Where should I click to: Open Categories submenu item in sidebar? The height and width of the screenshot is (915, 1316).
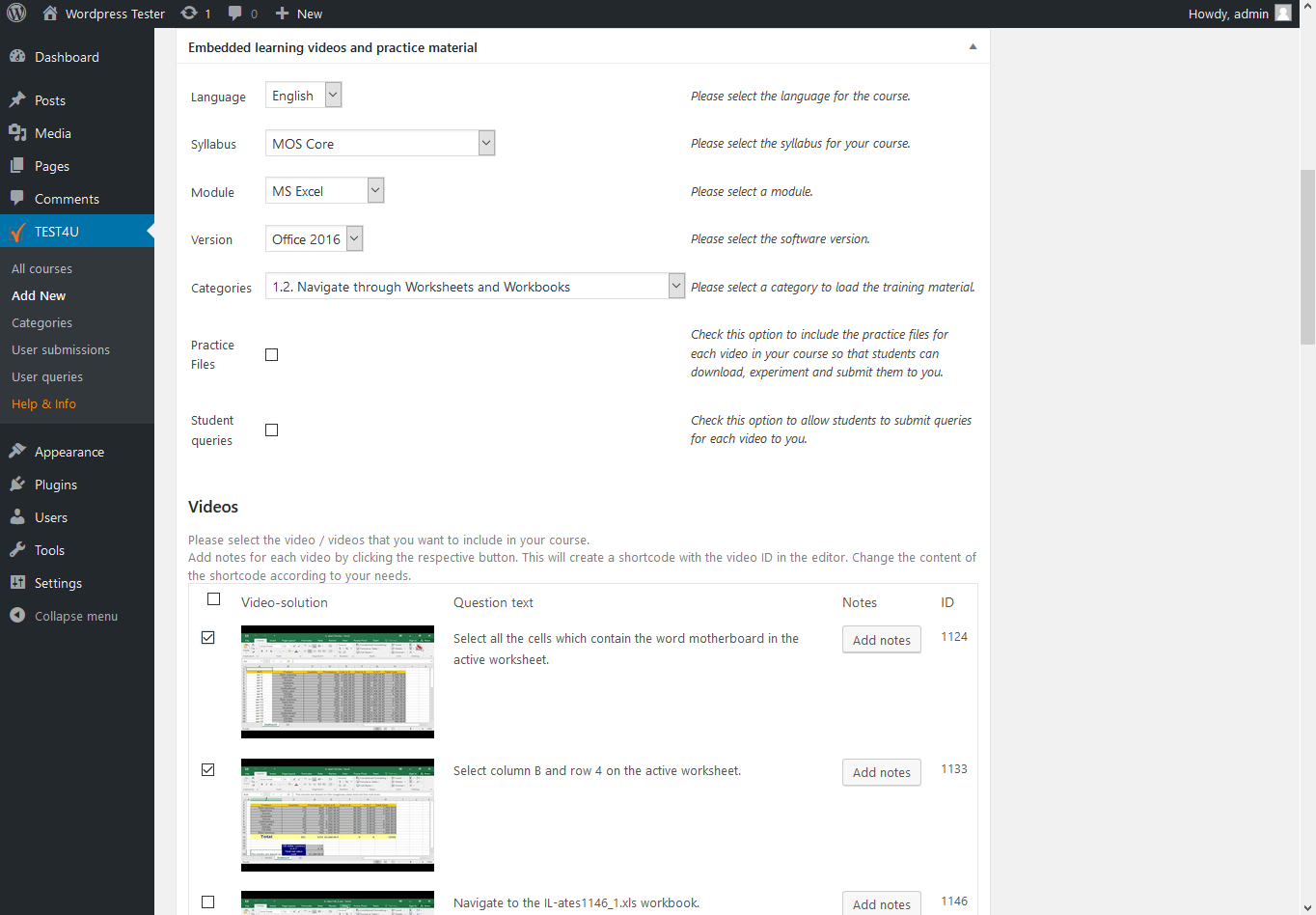point(41,322)
